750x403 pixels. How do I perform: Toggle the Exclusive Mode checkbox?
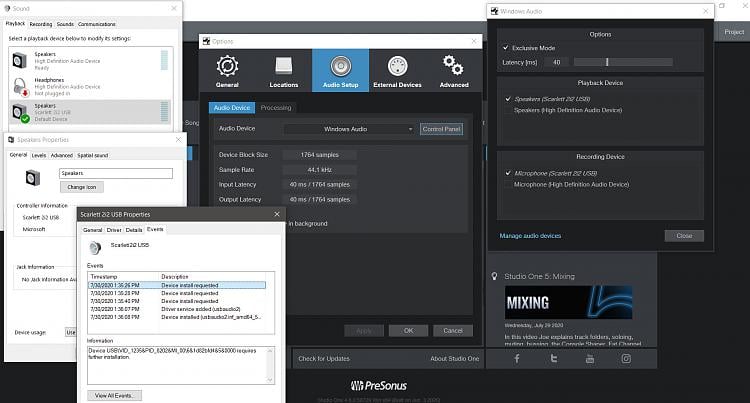pos(506,47)
